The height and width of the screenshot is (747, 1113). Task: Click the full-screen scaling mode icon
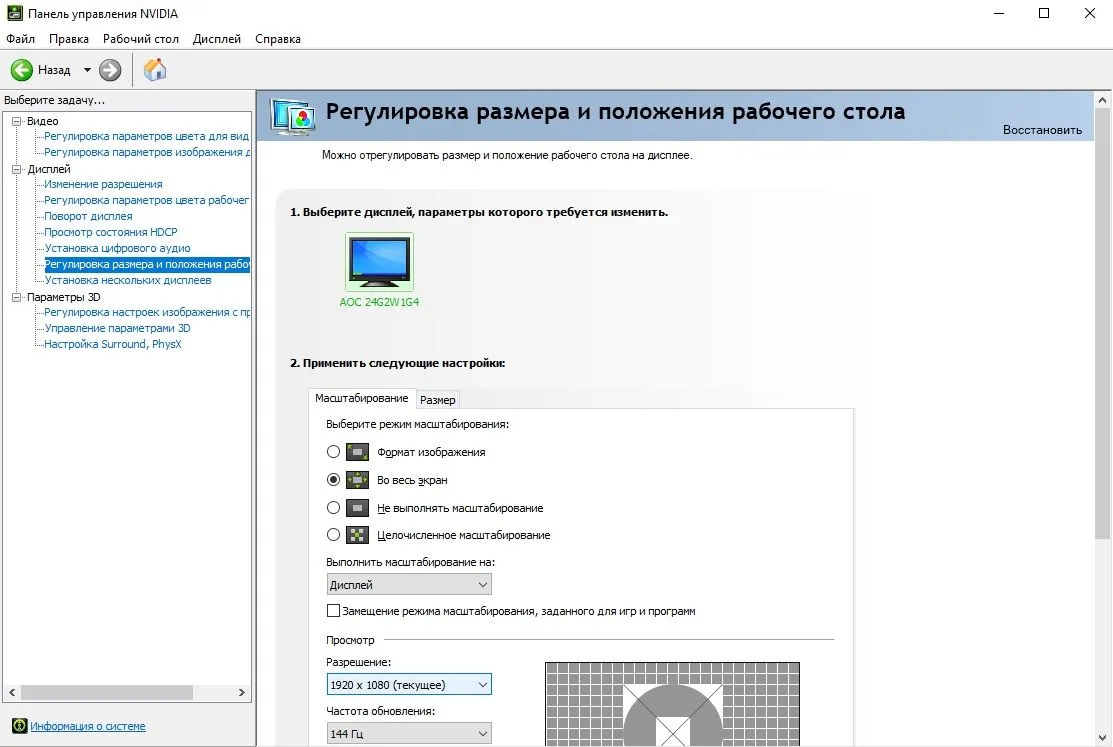pyautogui.click(x=357, y=480)
